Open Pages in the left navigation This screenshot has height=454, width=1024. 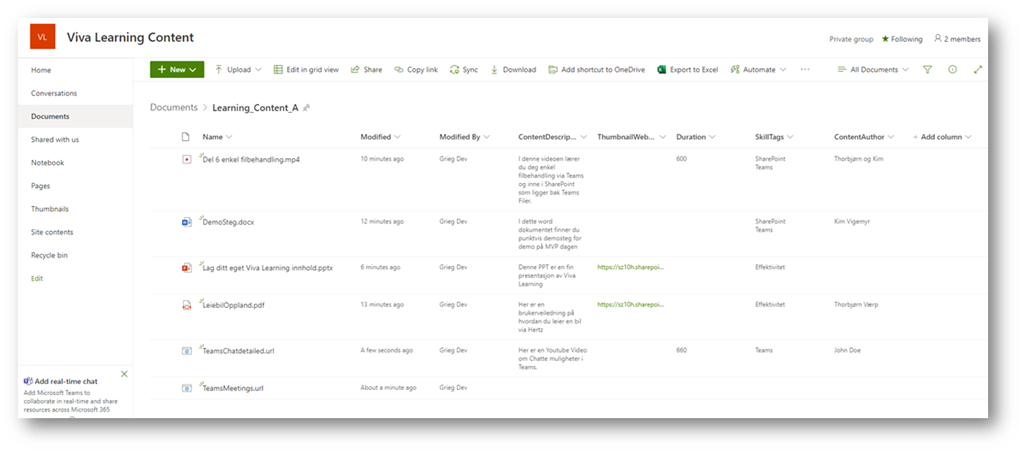[x=40, y=186]
